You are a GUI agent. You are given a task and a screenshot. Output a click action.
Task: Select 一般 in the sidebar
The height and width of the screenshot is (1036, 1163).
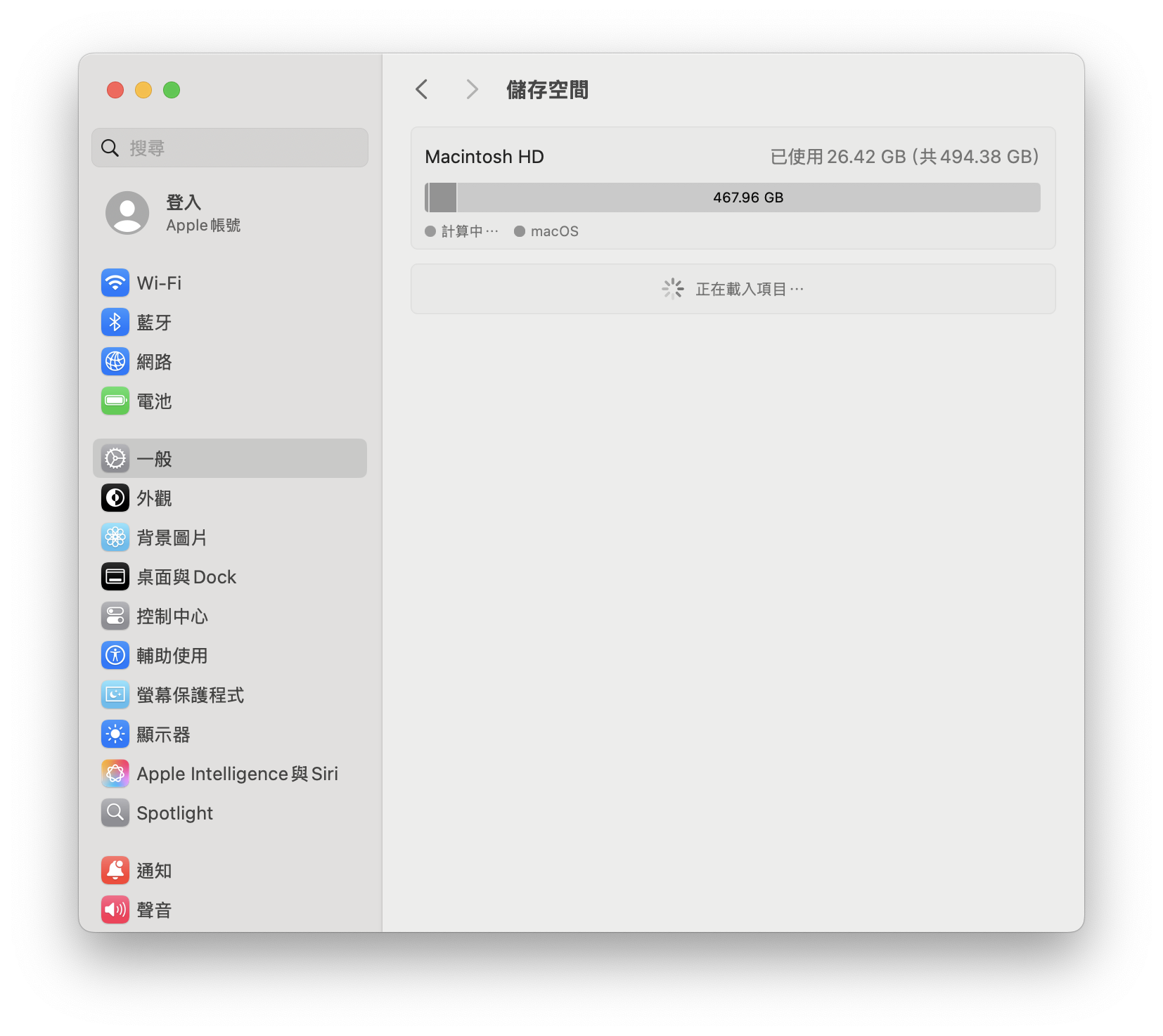[x=229, y=459]
